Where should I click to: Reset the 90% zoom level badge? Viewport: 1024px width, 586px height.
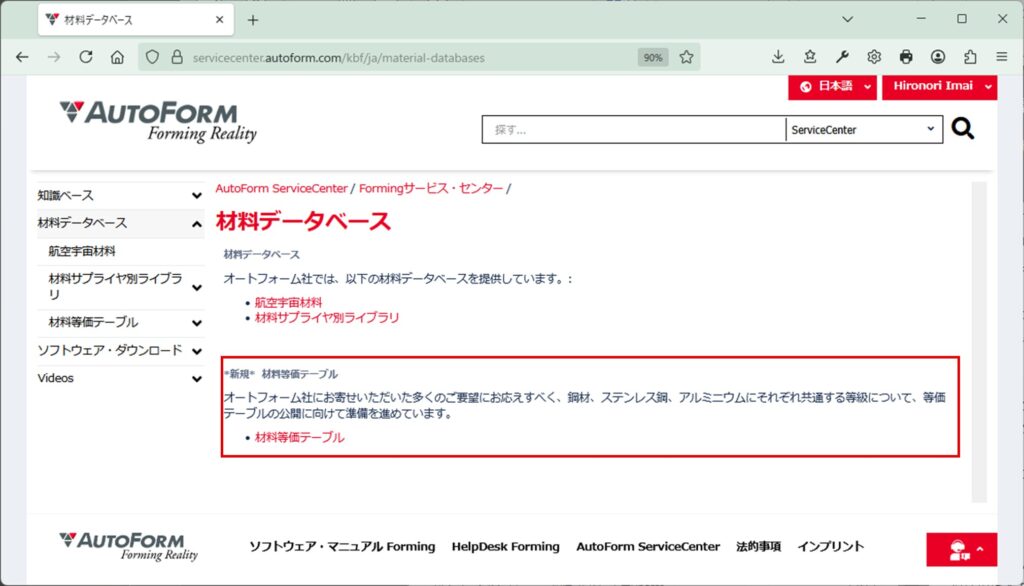[x=653, y=57]
